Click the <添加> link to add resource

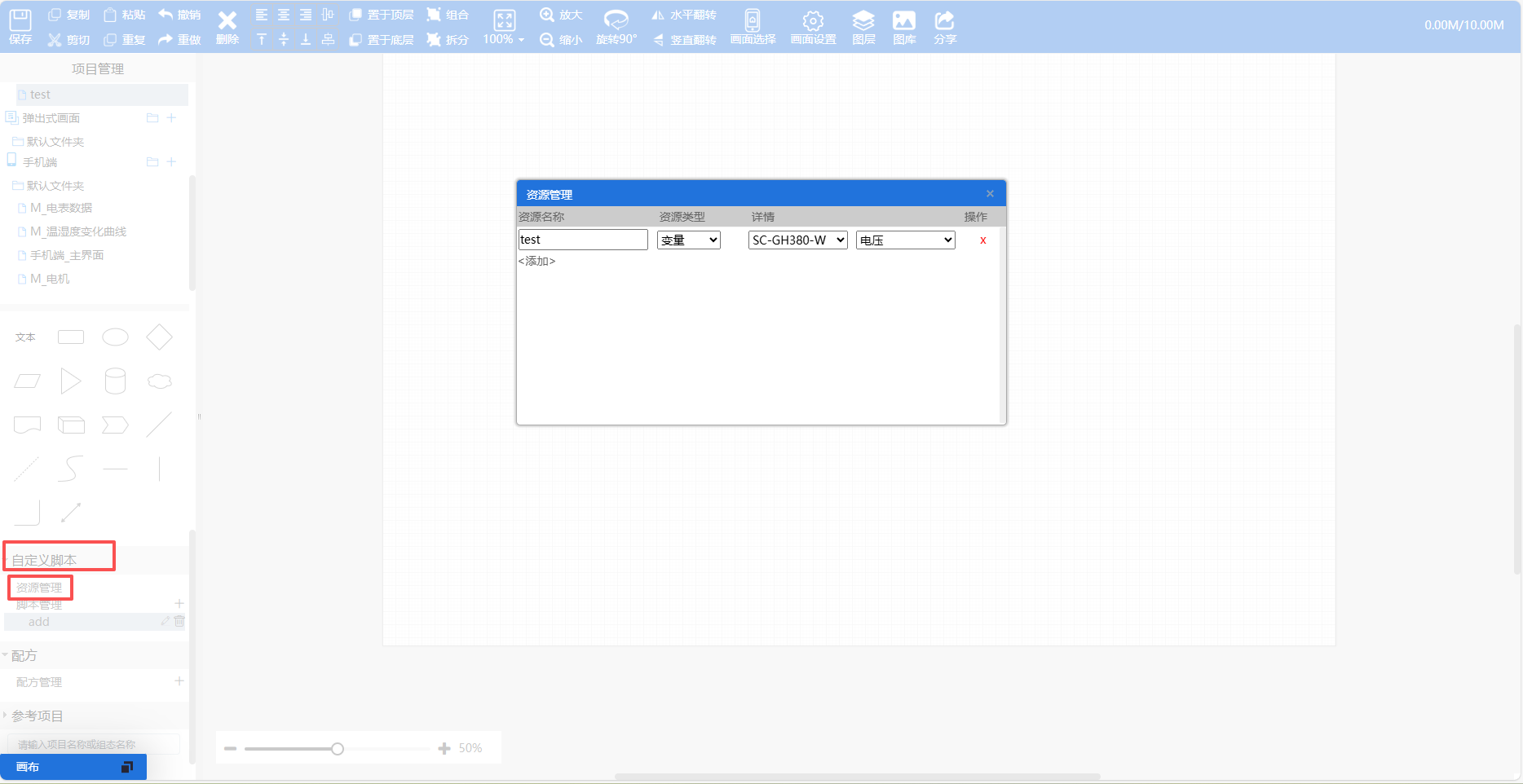point(536,261)
